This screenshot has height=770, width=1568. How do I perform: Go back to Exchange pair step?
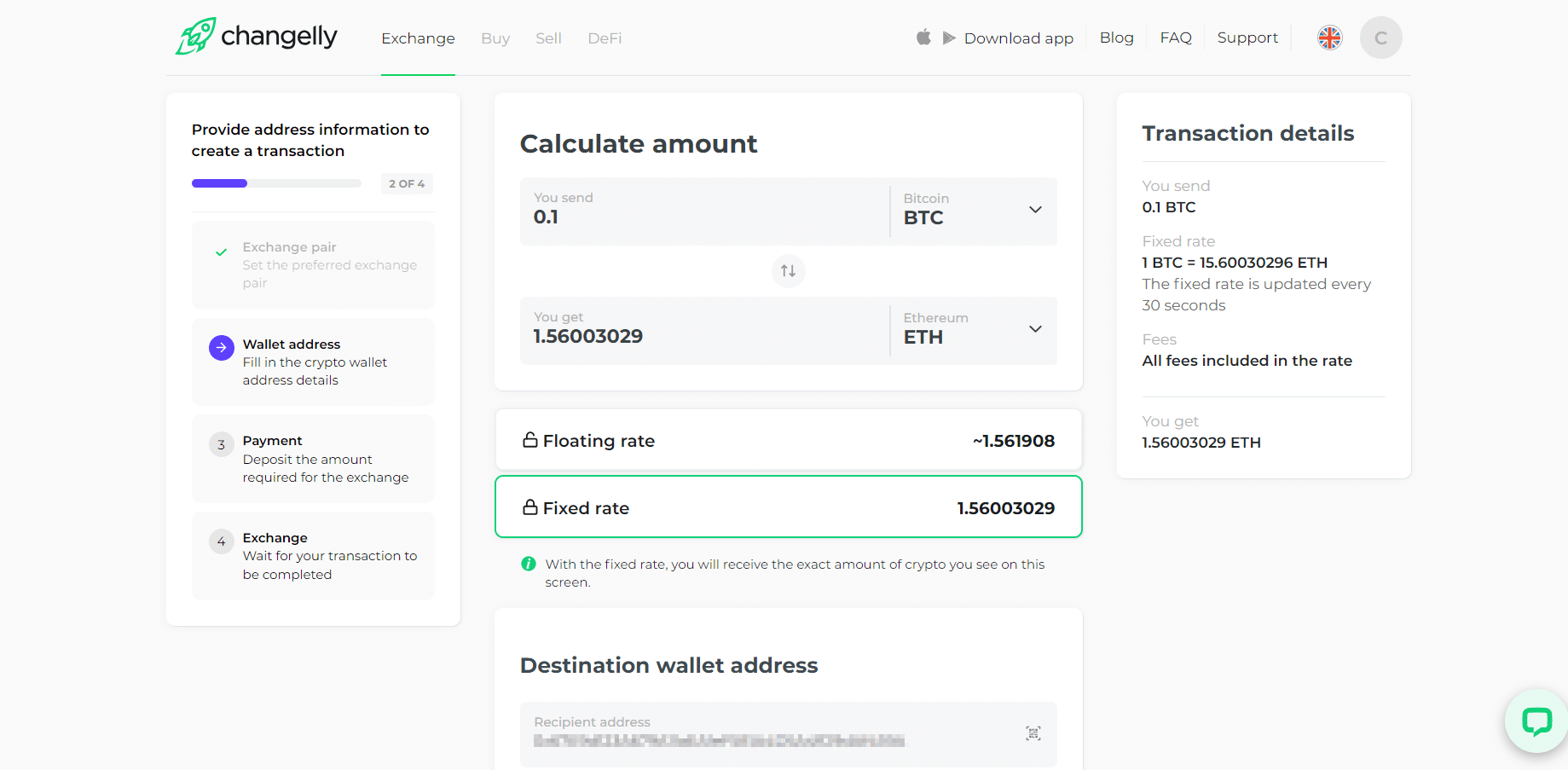click(313, 265)
